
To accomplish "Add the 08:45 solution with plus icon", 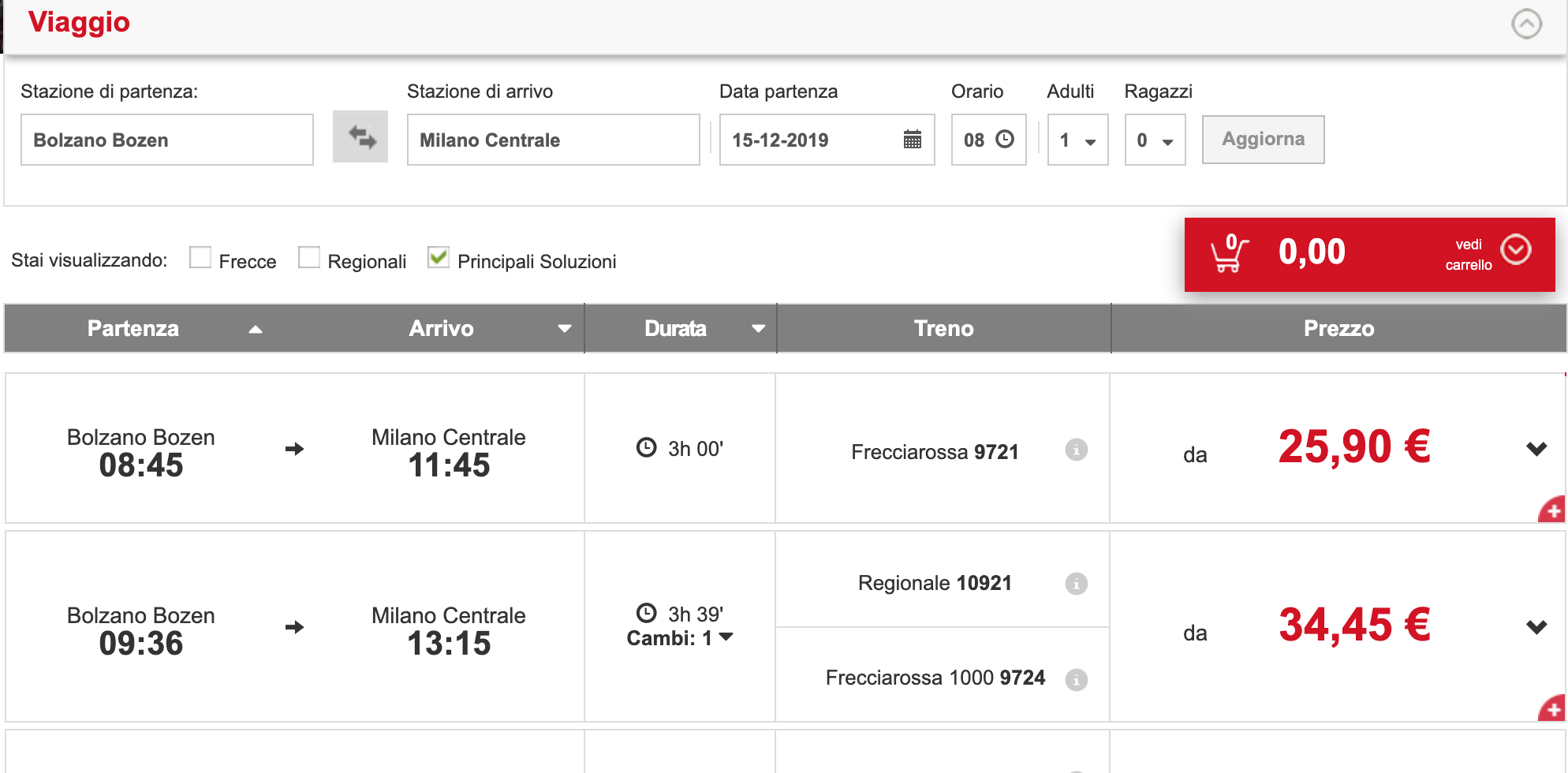I will pos(1552,510).
